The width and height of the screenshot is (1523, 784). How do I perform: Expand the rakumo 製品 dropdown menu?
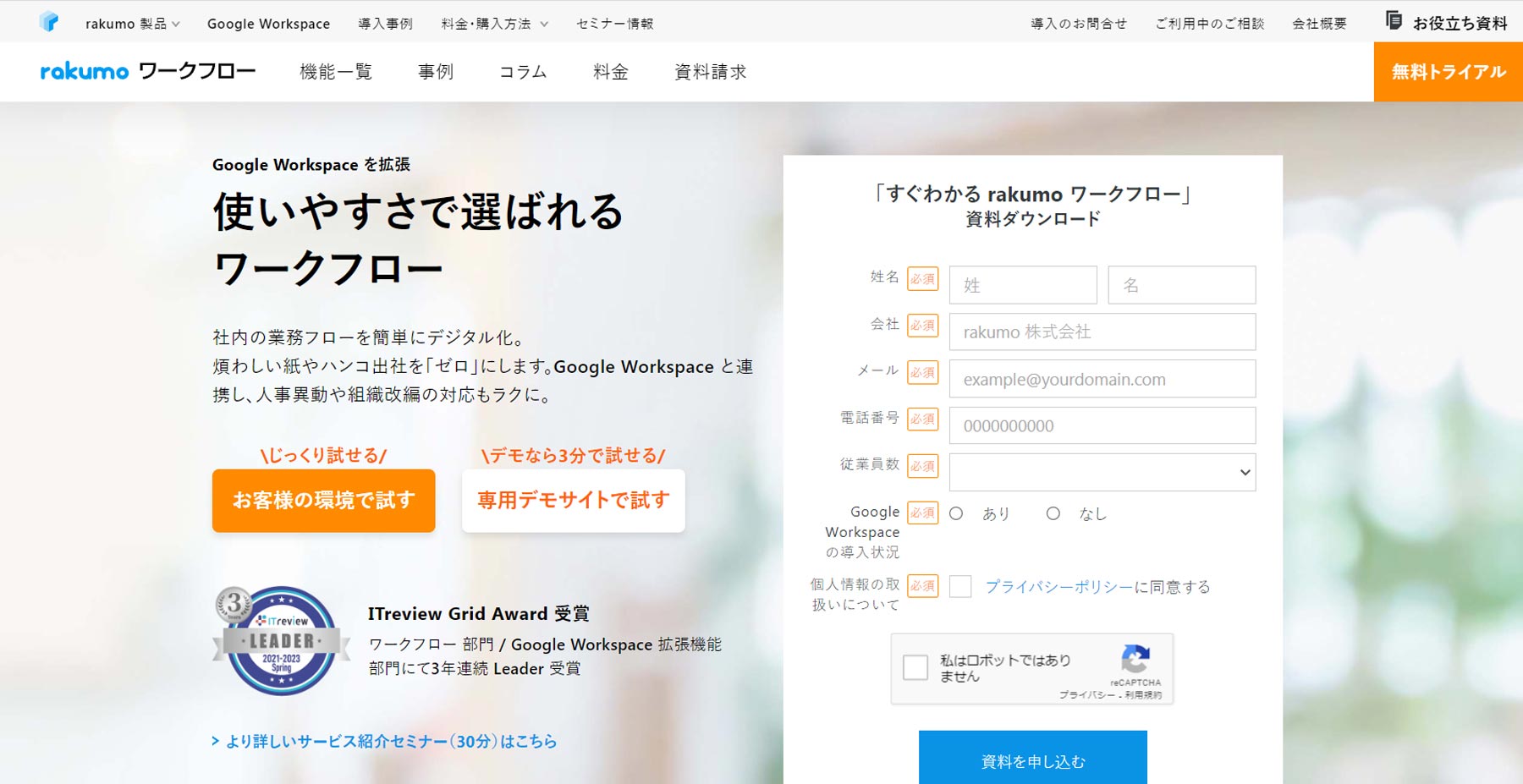[133, 24]
